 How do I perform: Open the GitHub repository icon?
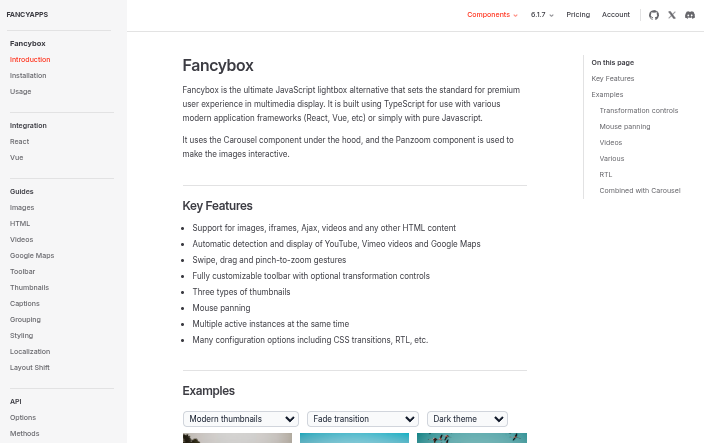coord(654,15)
